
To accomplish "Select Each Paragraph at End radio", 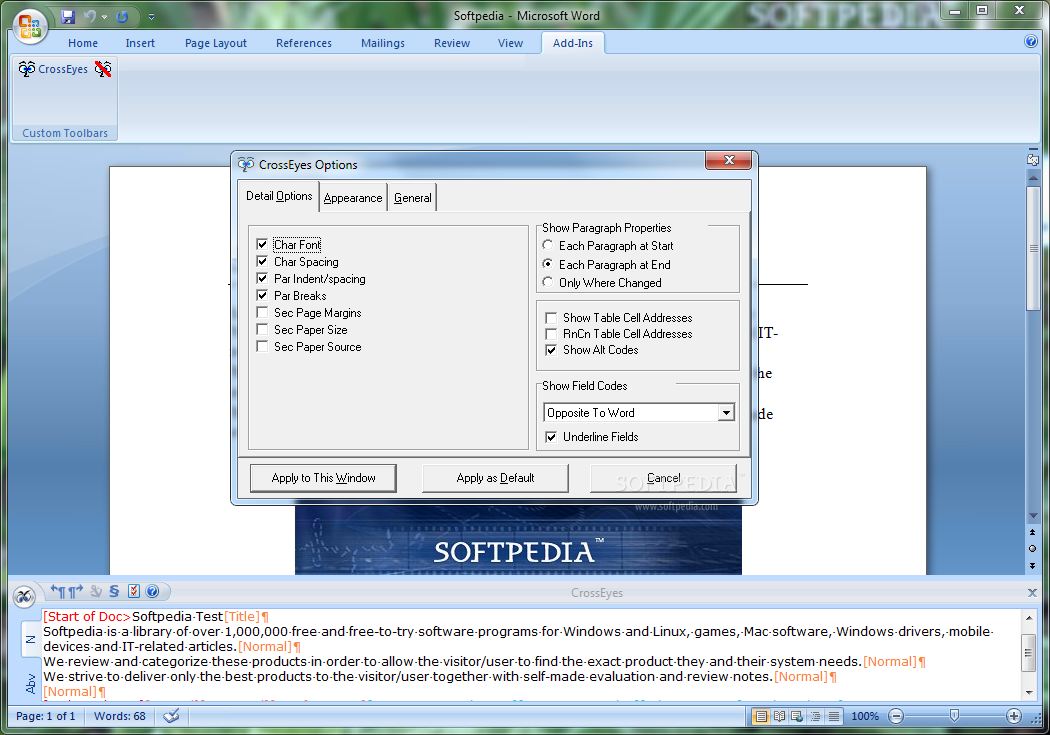I will (x=548, y=264).
